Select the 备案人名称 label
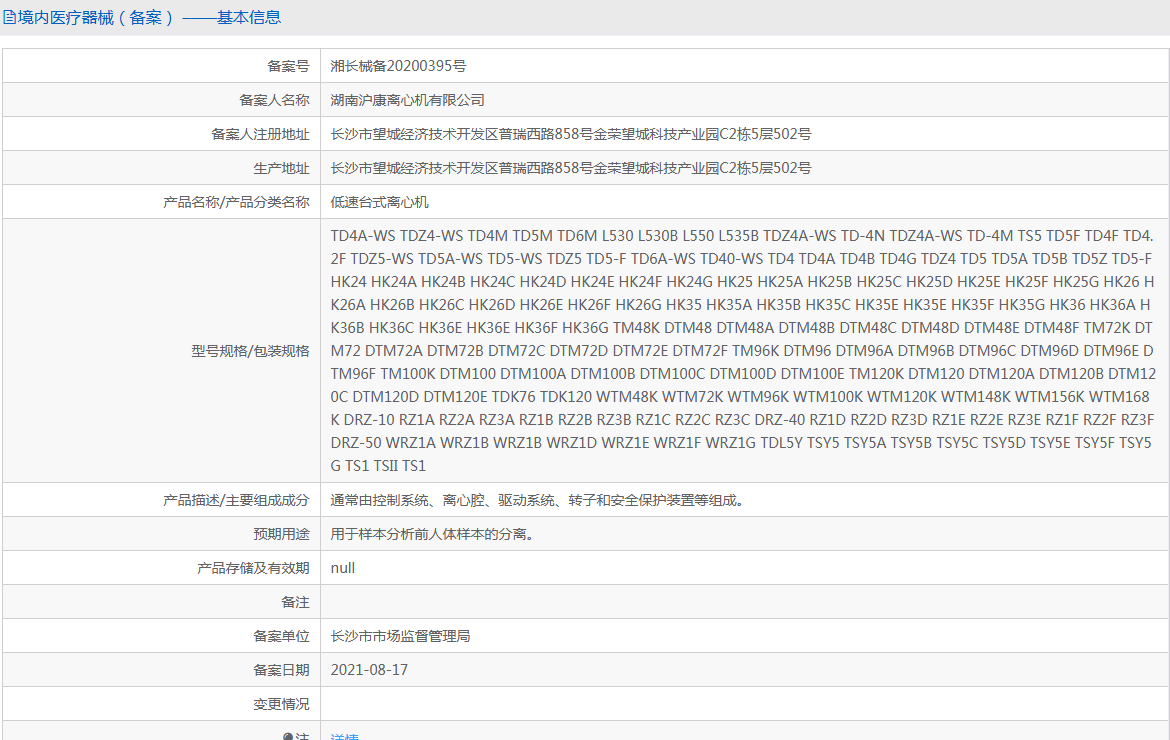The width and height of the screenshot is (1170, 740). click(274, 100)
